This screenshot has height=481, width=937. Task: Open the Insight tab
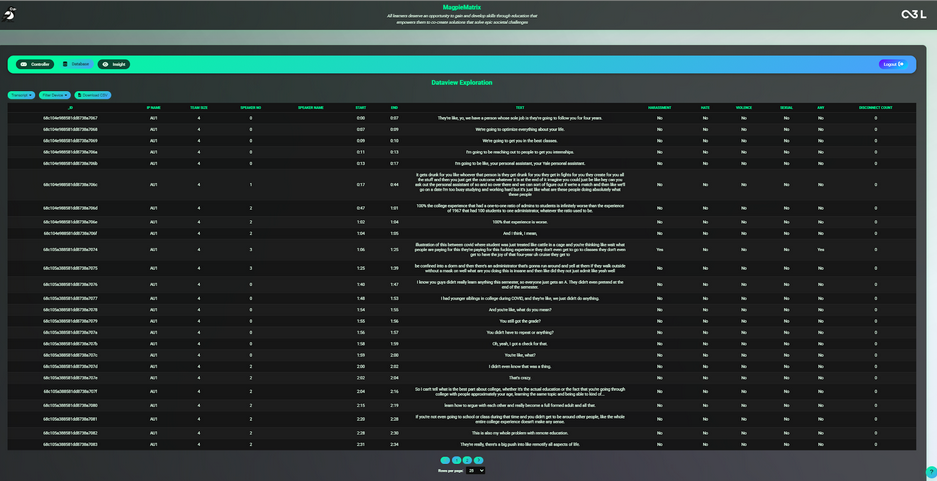tap(114, 64)
